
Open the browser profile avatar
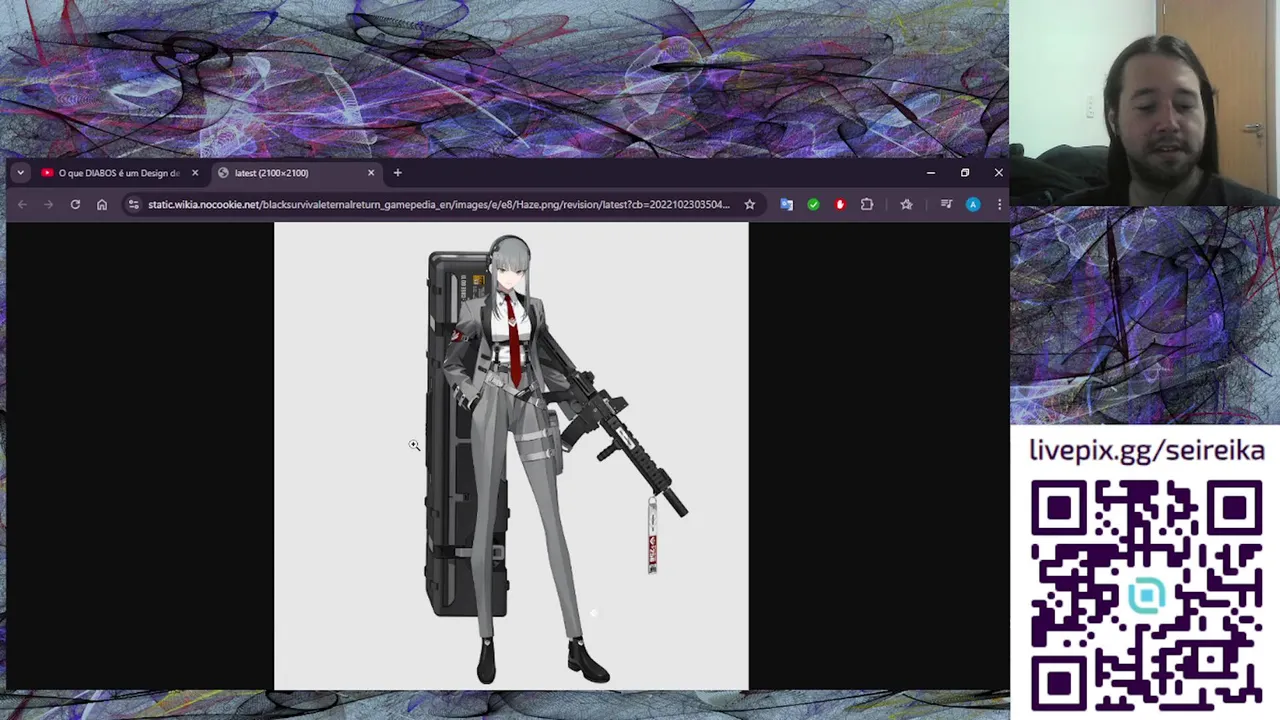[x=973, y=204]
